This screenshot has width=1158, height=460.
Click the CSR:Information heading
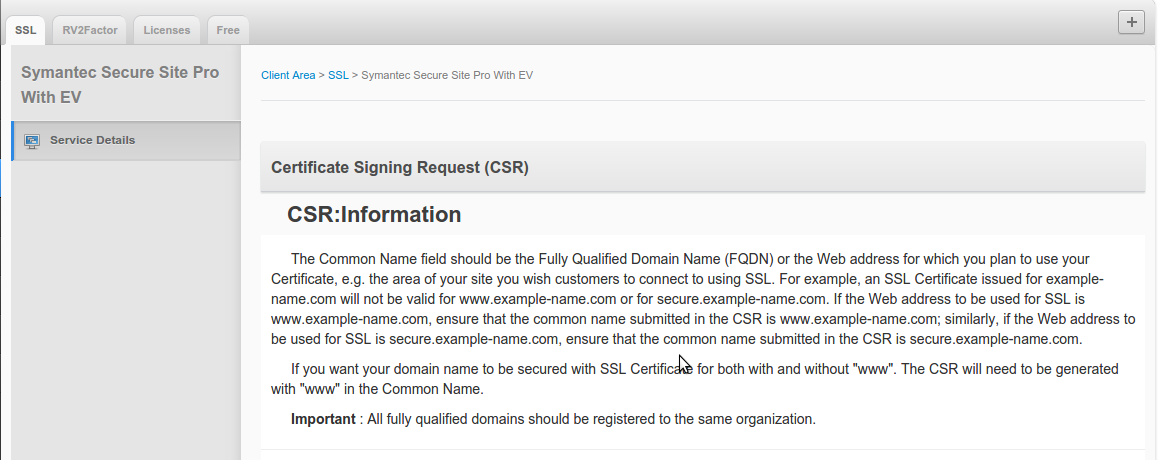[x=374, y=215]
